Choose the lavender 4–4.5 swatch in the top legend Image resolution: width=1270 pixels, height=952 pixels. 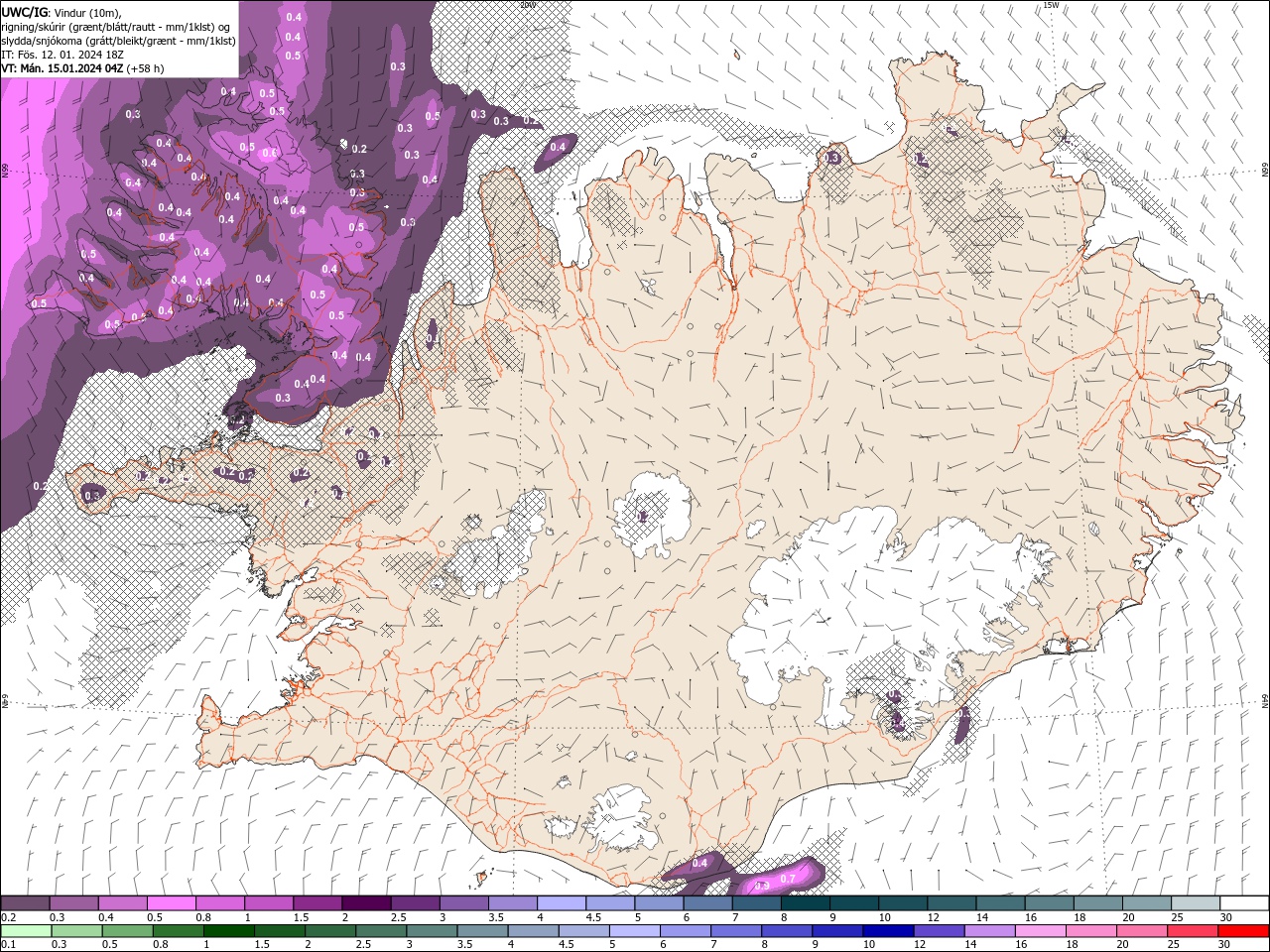click(561, 903)
